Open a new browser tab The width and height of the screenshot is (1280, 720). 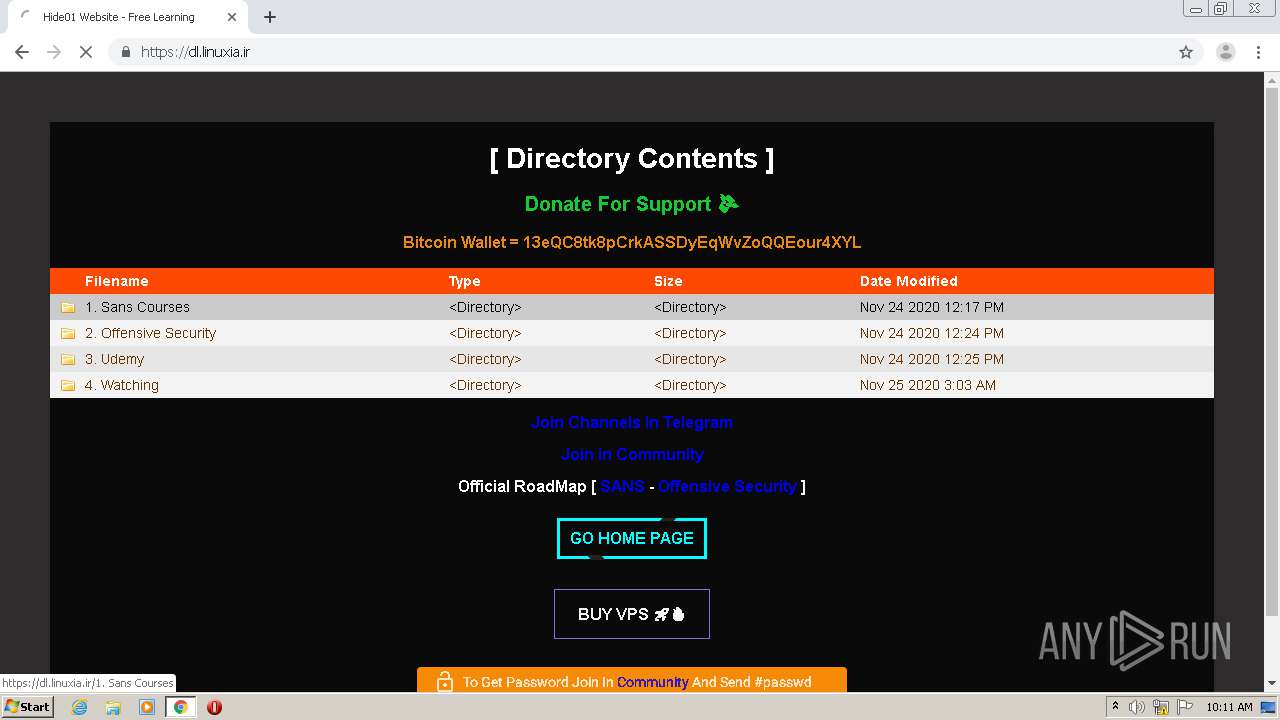coord(270,17)
